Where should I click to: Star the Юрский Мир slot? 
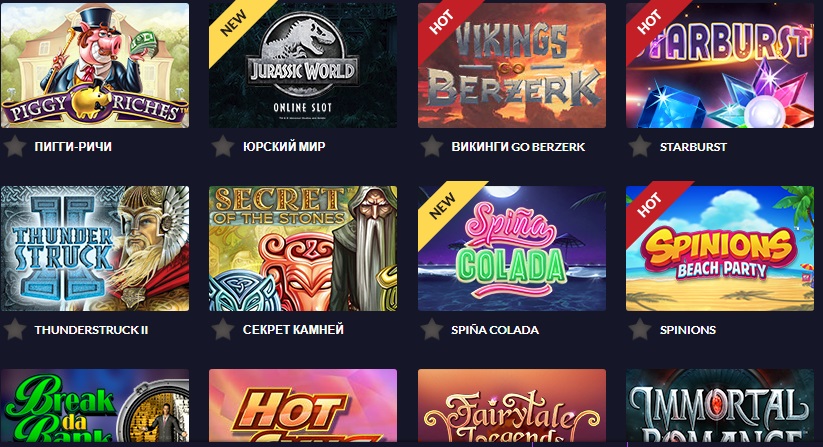coord(223,146)
